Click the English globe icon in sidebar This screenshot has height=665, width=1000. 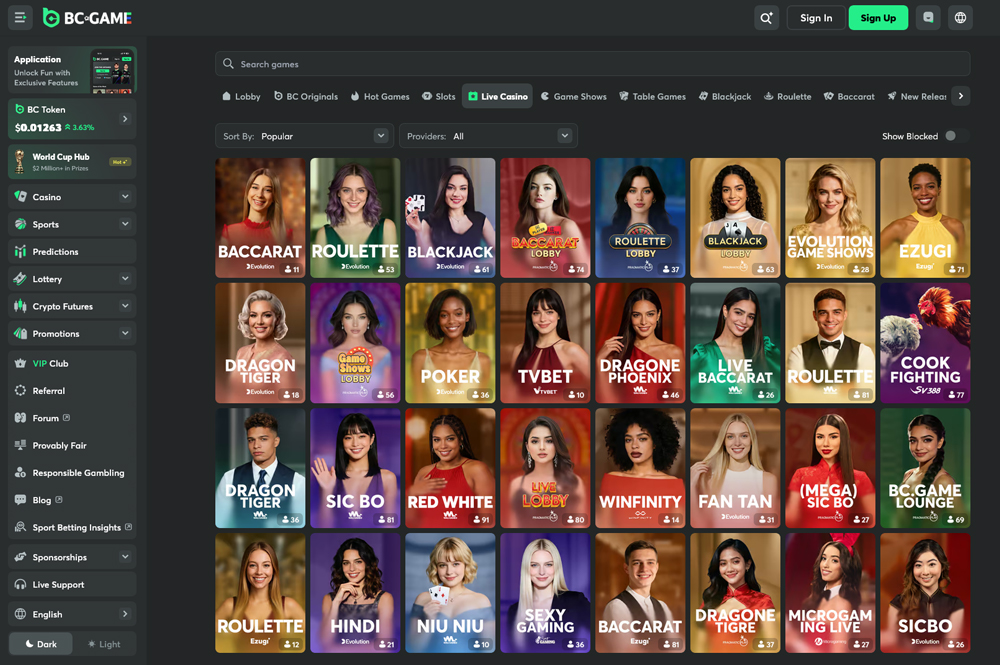pyautogui.click(x=20, y=614)
